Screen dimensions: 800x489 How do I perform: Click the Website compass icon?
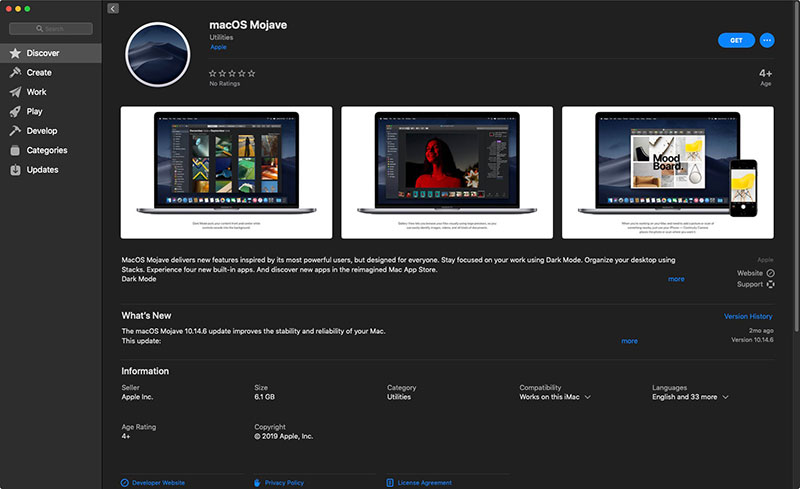pos(770,273)
